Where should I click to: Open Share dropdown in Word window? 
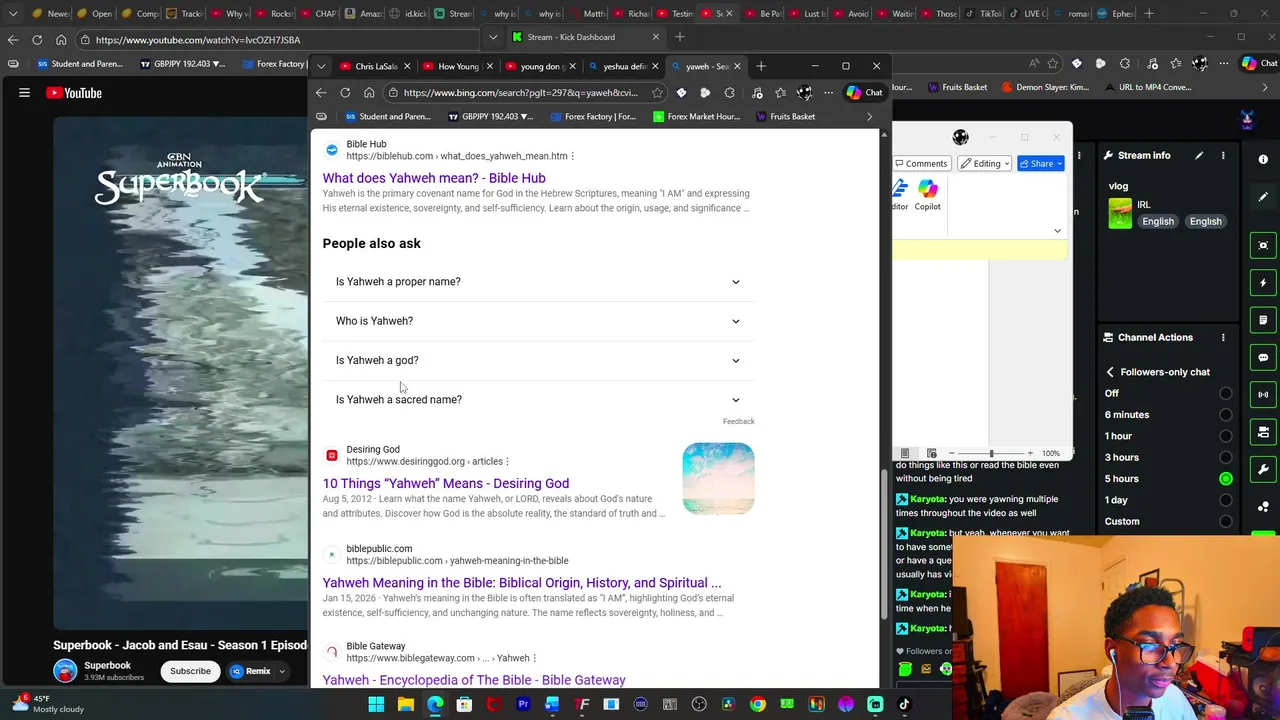(x=1041, y=163)
